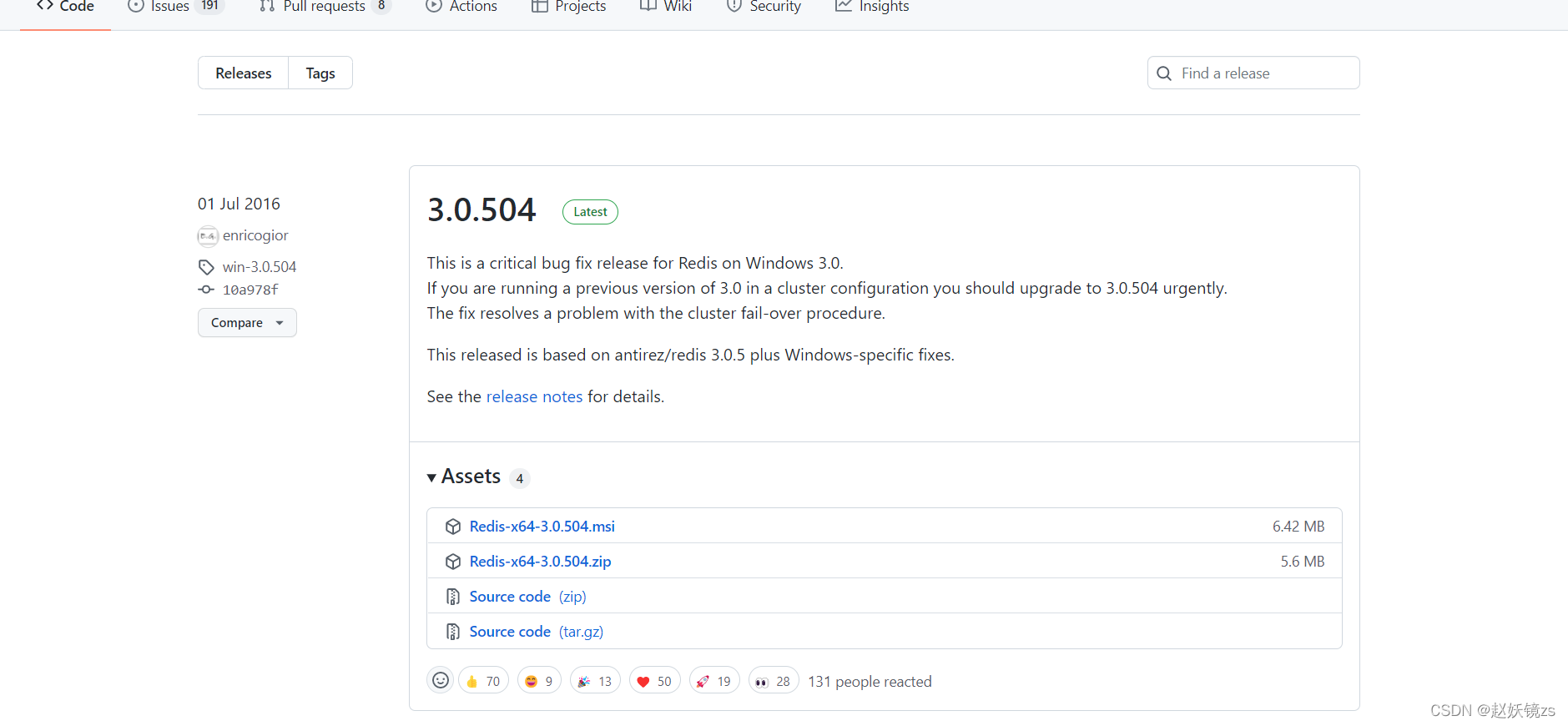Image resolution: width=1568 pixels, height=726 pixels.
Task: Click the magnifier icon in release search
Action: coord(1164,73)
